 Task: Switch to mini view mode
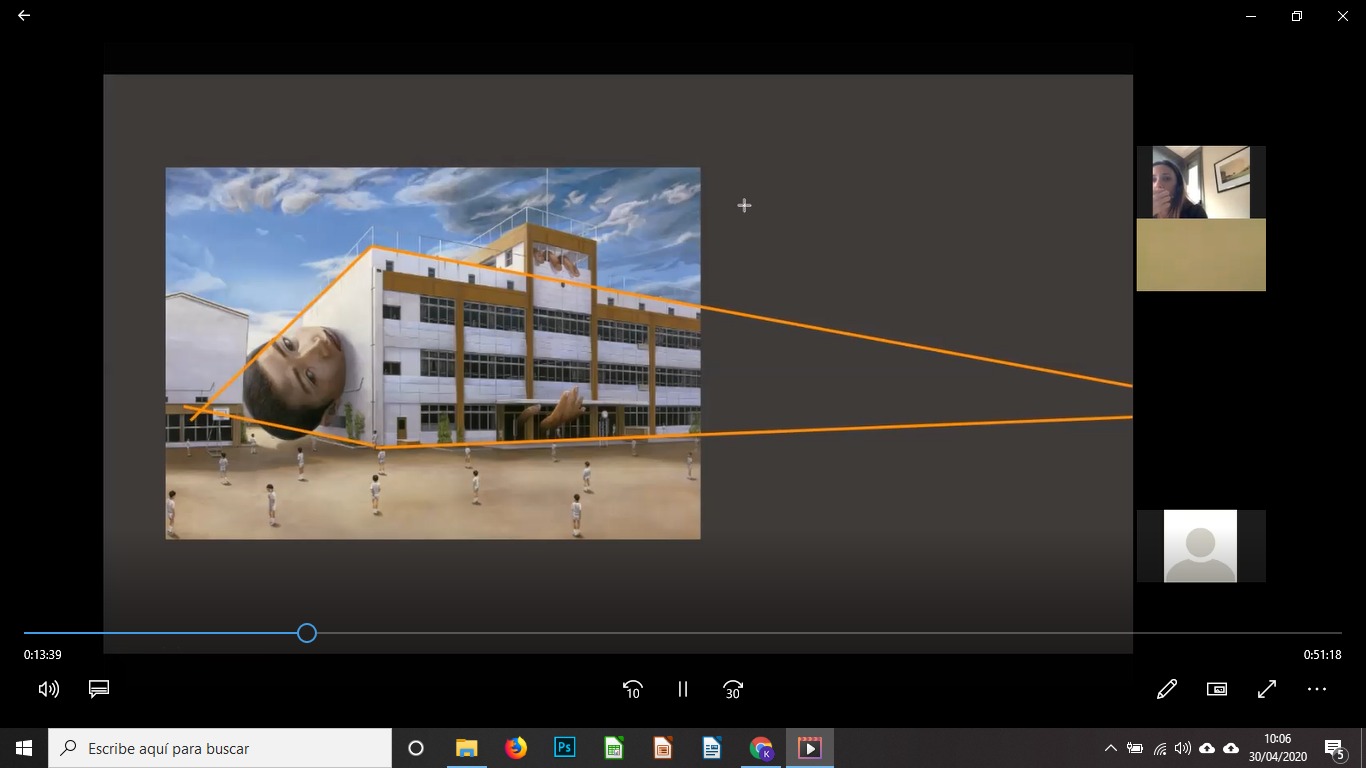pyautogui.click(x=1216, y=689)
